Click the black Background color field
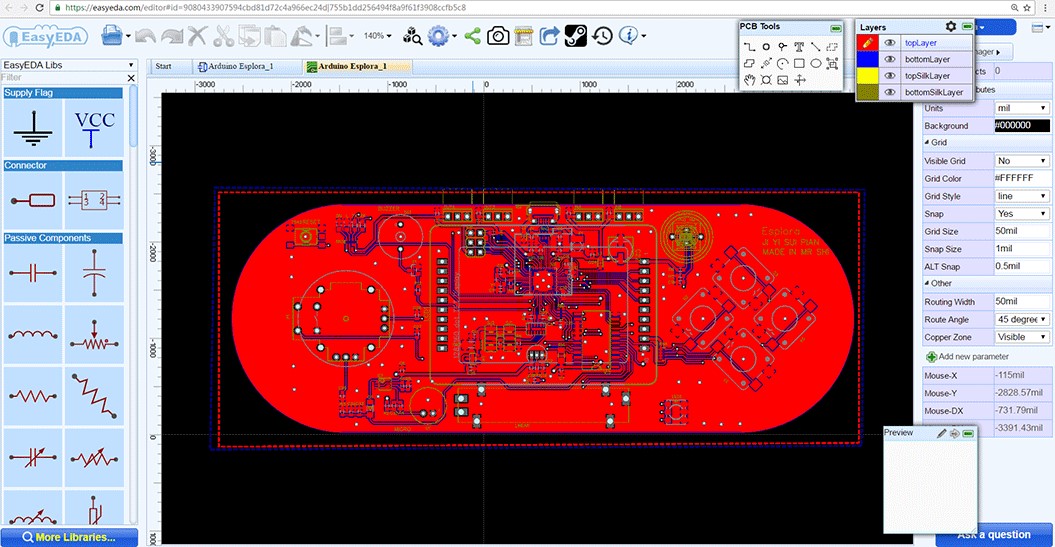 click(1021, 126)
